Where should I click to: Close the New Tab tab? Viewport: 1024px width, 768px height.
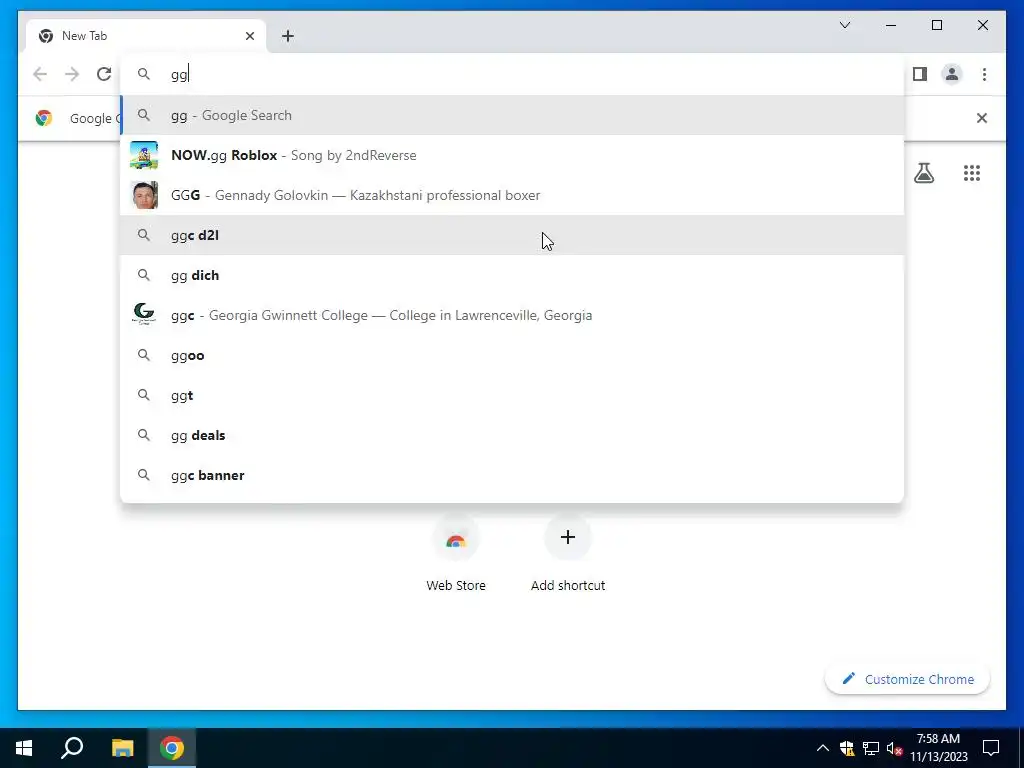[249, 36]
